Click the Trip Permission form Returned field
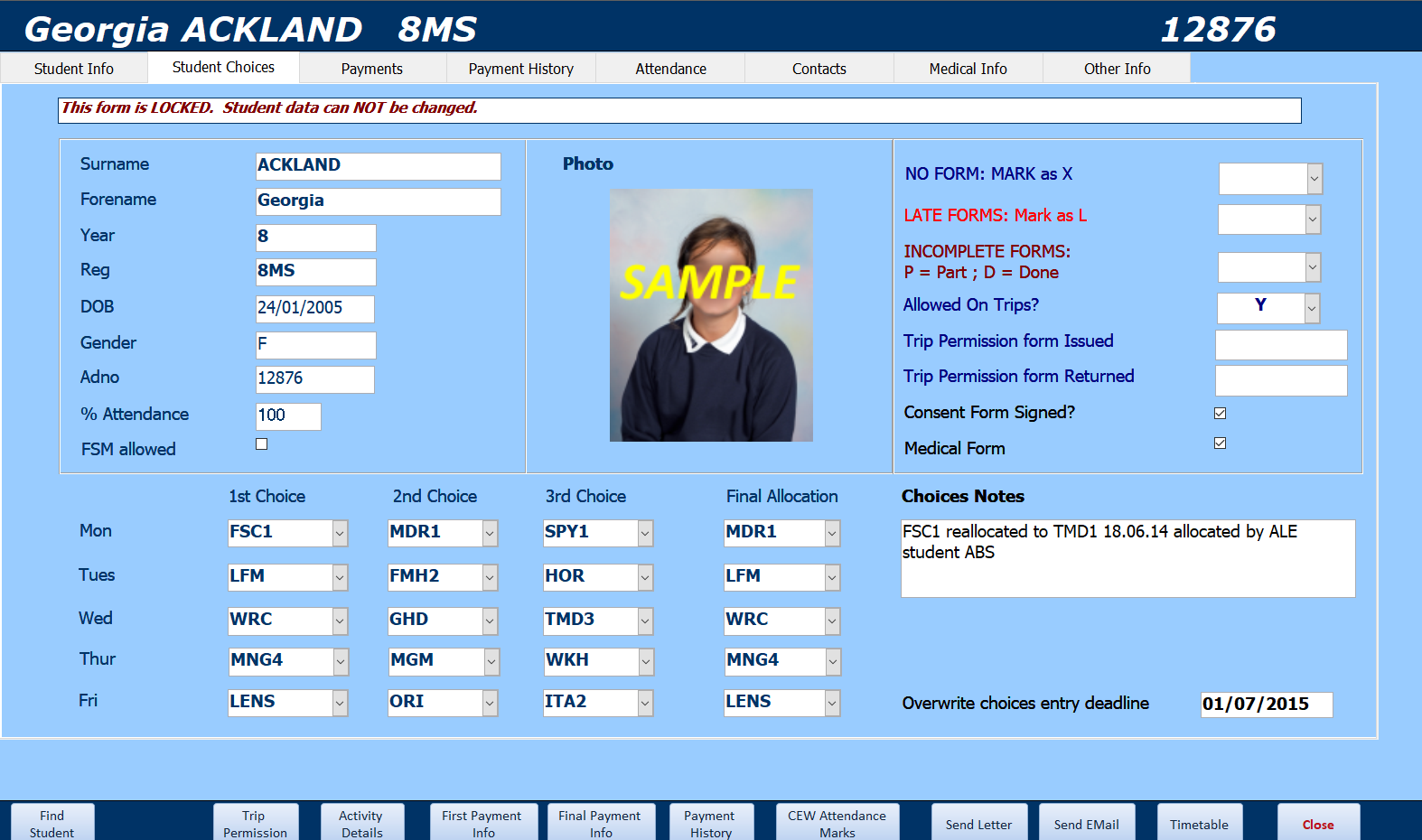The height and width of the screenshot is (840, 1422). tap(1281, 380)
